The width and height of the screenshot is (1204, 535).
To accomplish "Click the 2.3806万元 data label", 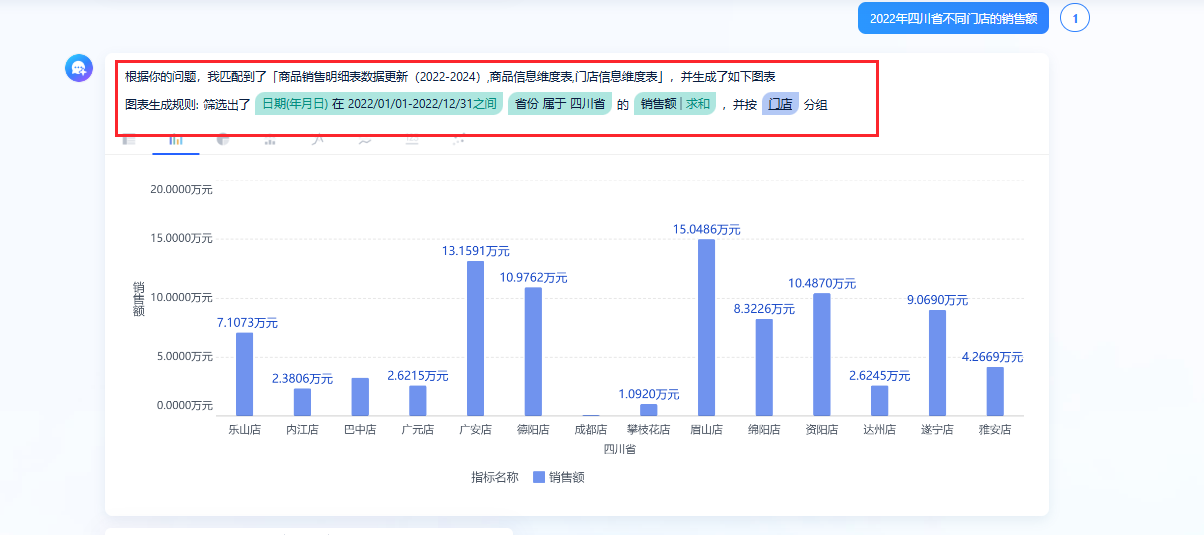I will pos(302,378).
